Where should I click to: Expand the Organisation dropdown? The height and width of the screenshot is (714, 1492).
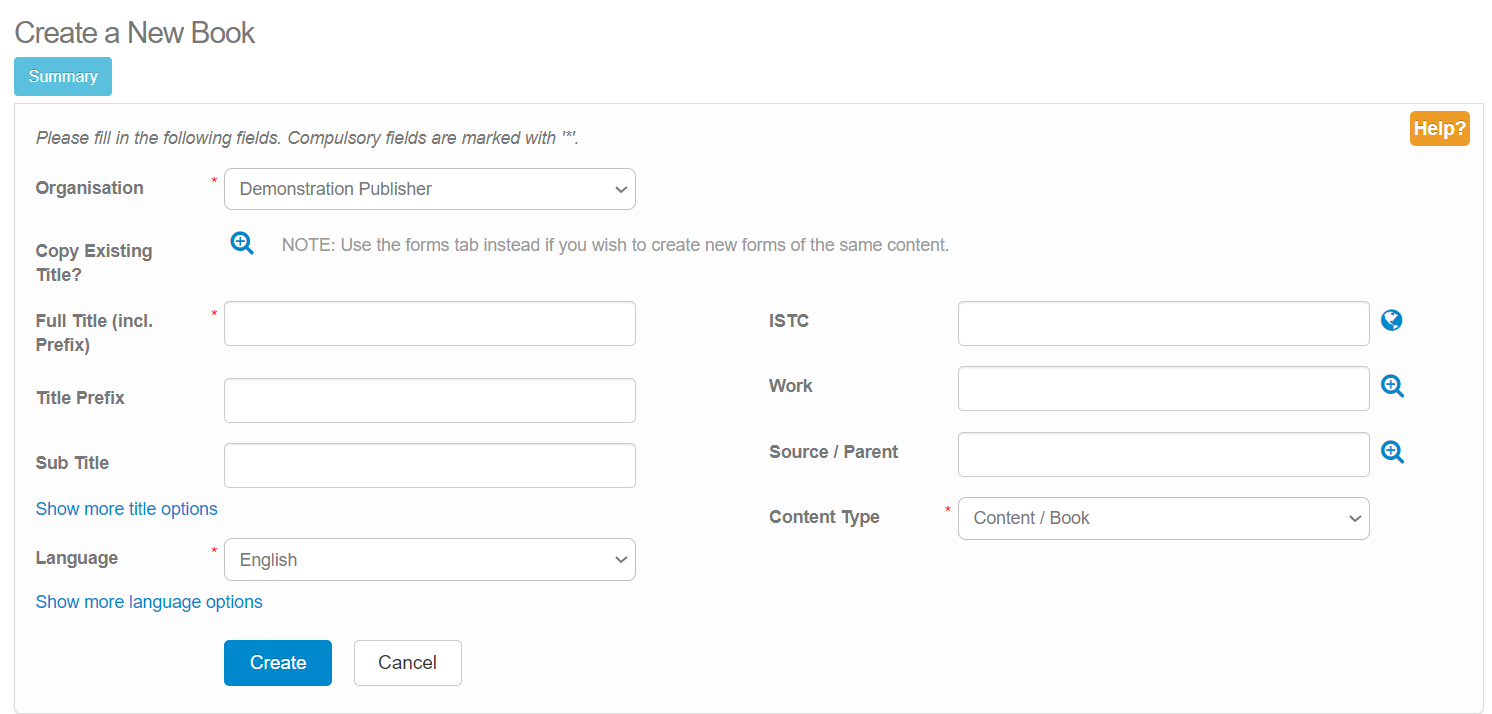tap(429, 189)
